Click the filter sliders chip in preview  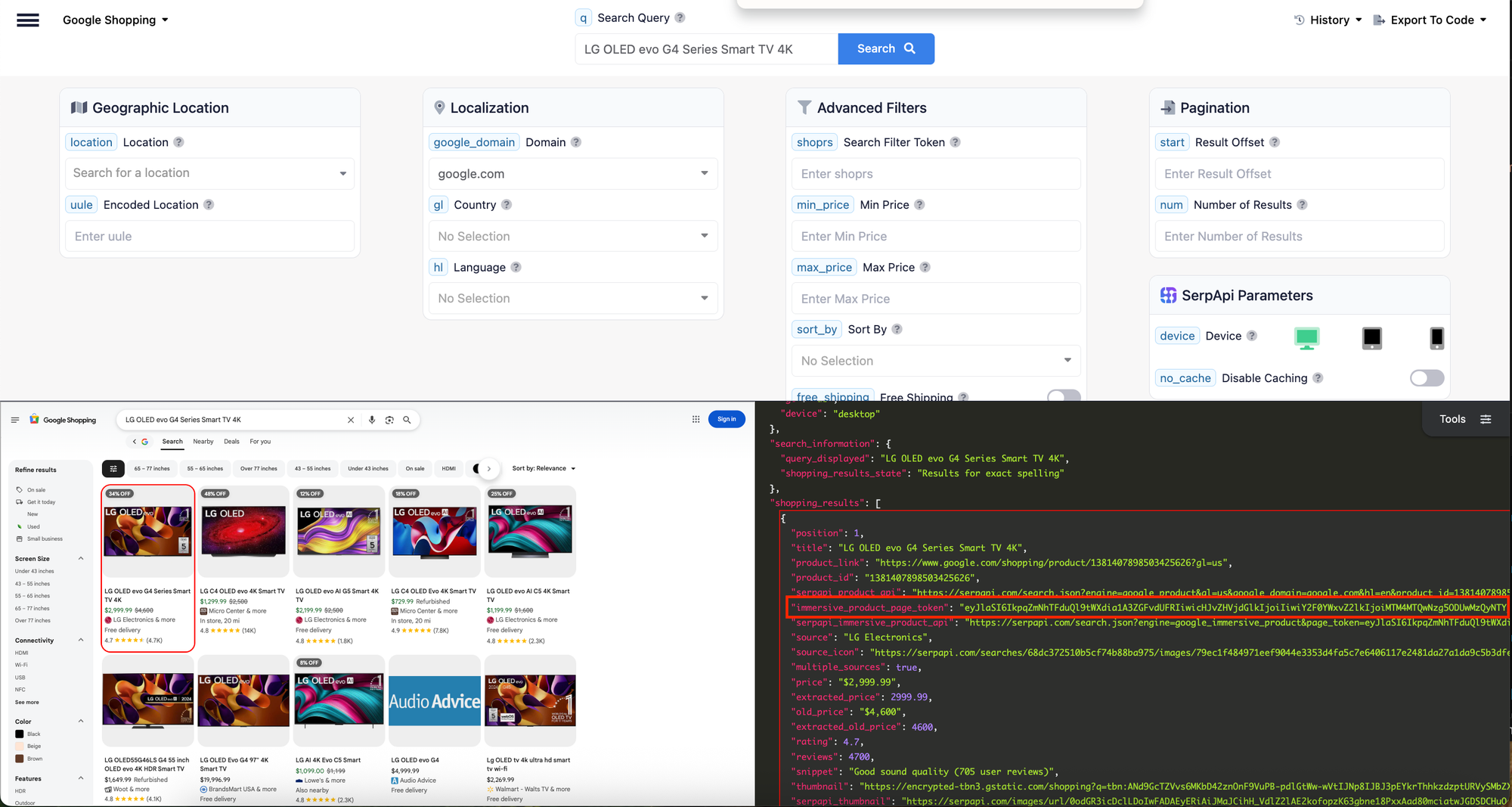(113, 469)
